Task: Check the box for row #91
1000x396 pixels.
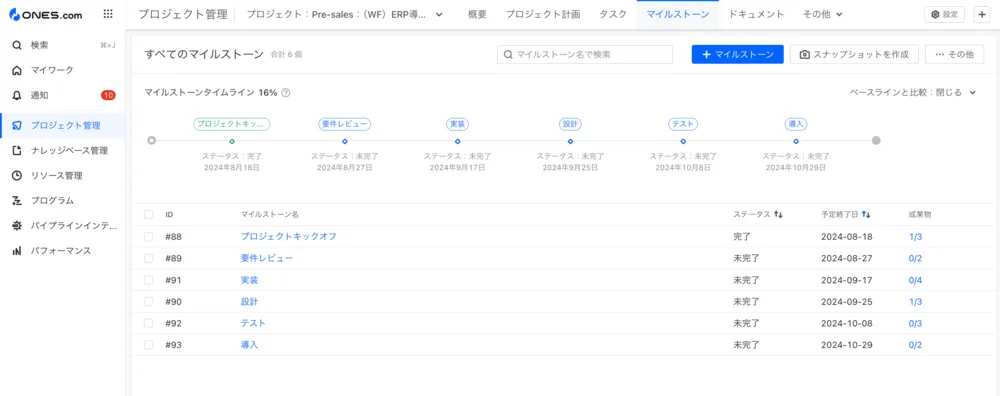Action: (149, 280)
